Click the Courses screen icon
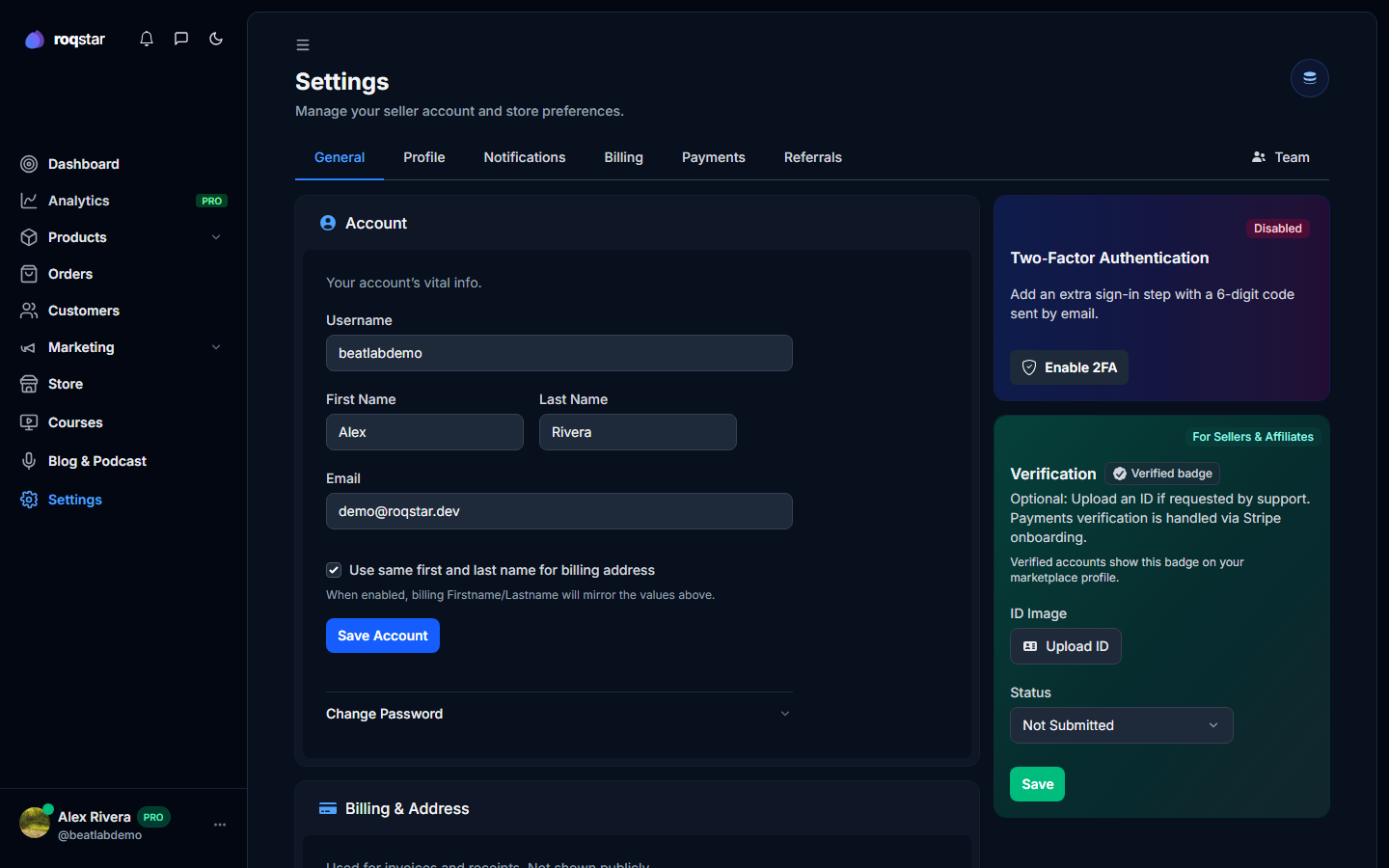The width and height of the screenshot is (1389, 868). [29, 422]
